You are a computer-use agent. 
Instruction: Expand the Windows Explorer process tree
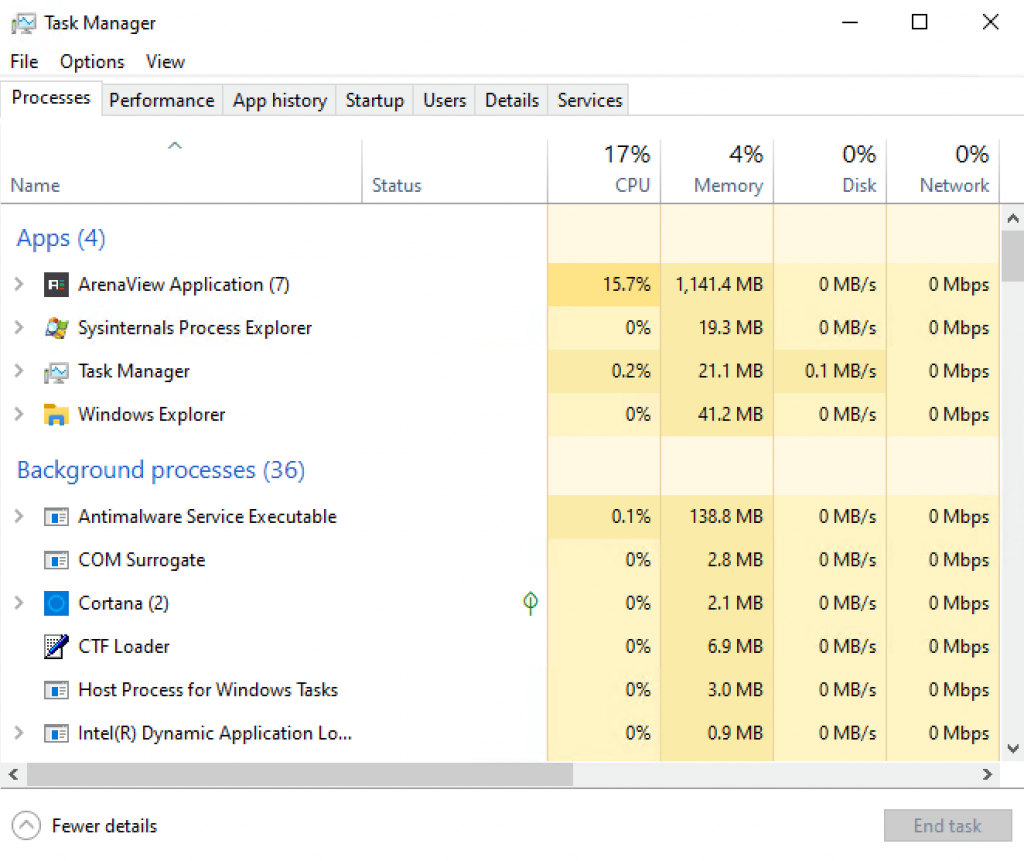click(x=19, y=415)
